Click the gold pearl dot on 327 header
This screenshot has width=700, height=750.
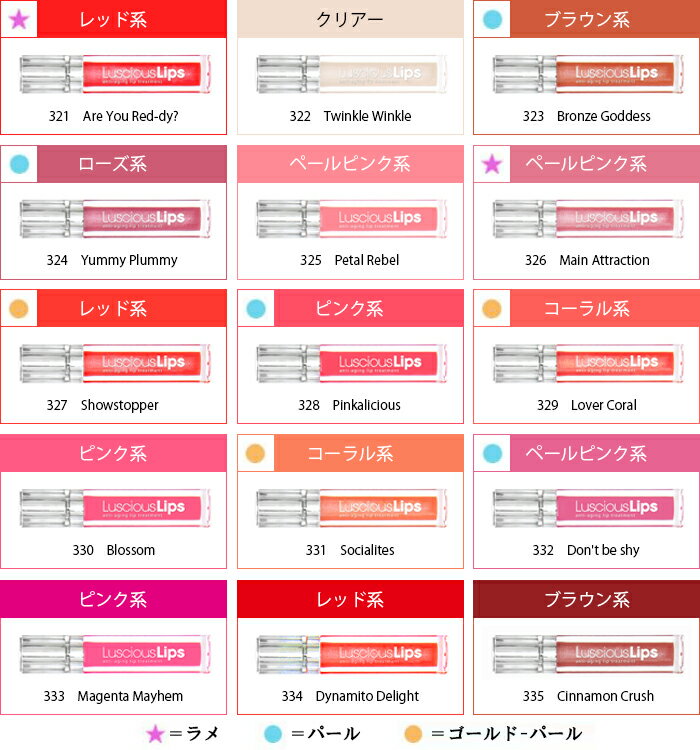(x=18, y=308)
